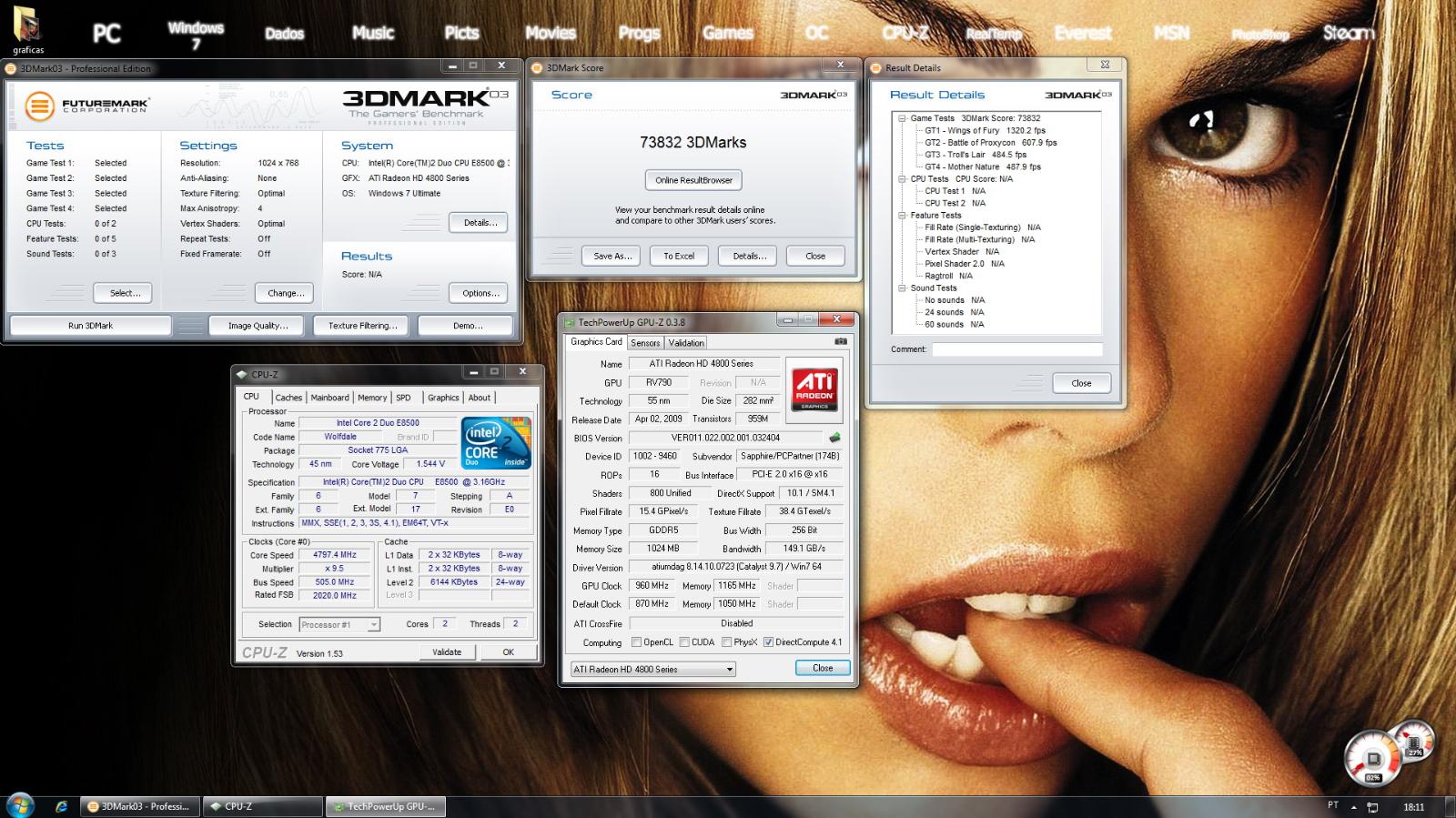This screenshot has height=818, width=1456.
Task: Switch to the Memory tab in CPU-Z
Action: (371, 398)
